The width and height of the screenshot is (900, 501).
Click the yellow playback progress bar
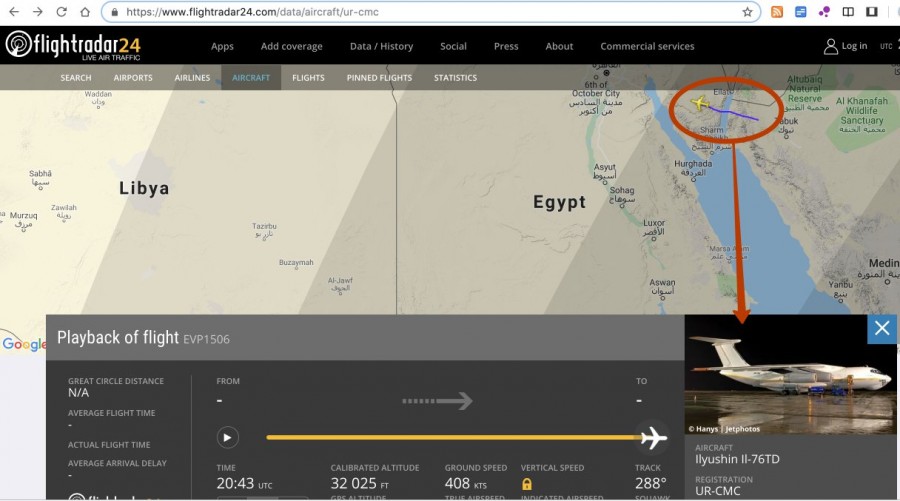[x=453, y=438]
